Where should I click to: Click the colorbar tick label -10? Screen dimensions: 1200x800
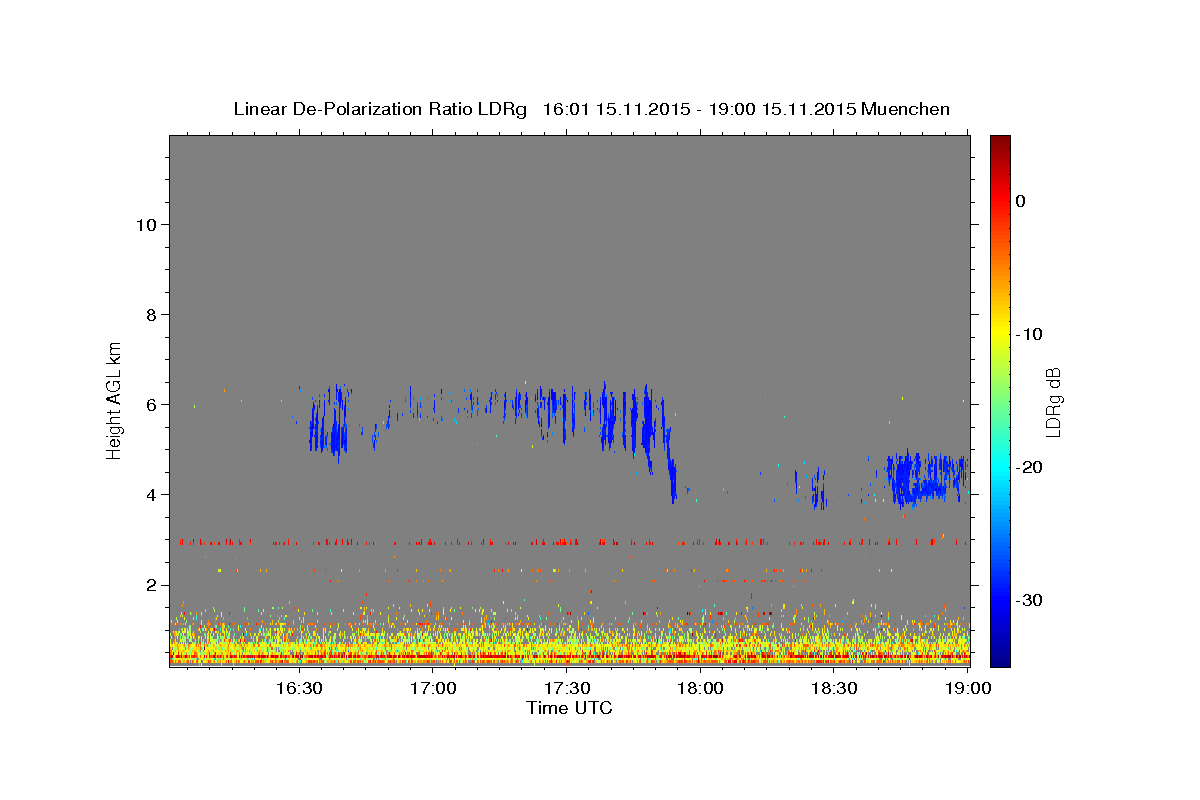(x=1030, y=334)
